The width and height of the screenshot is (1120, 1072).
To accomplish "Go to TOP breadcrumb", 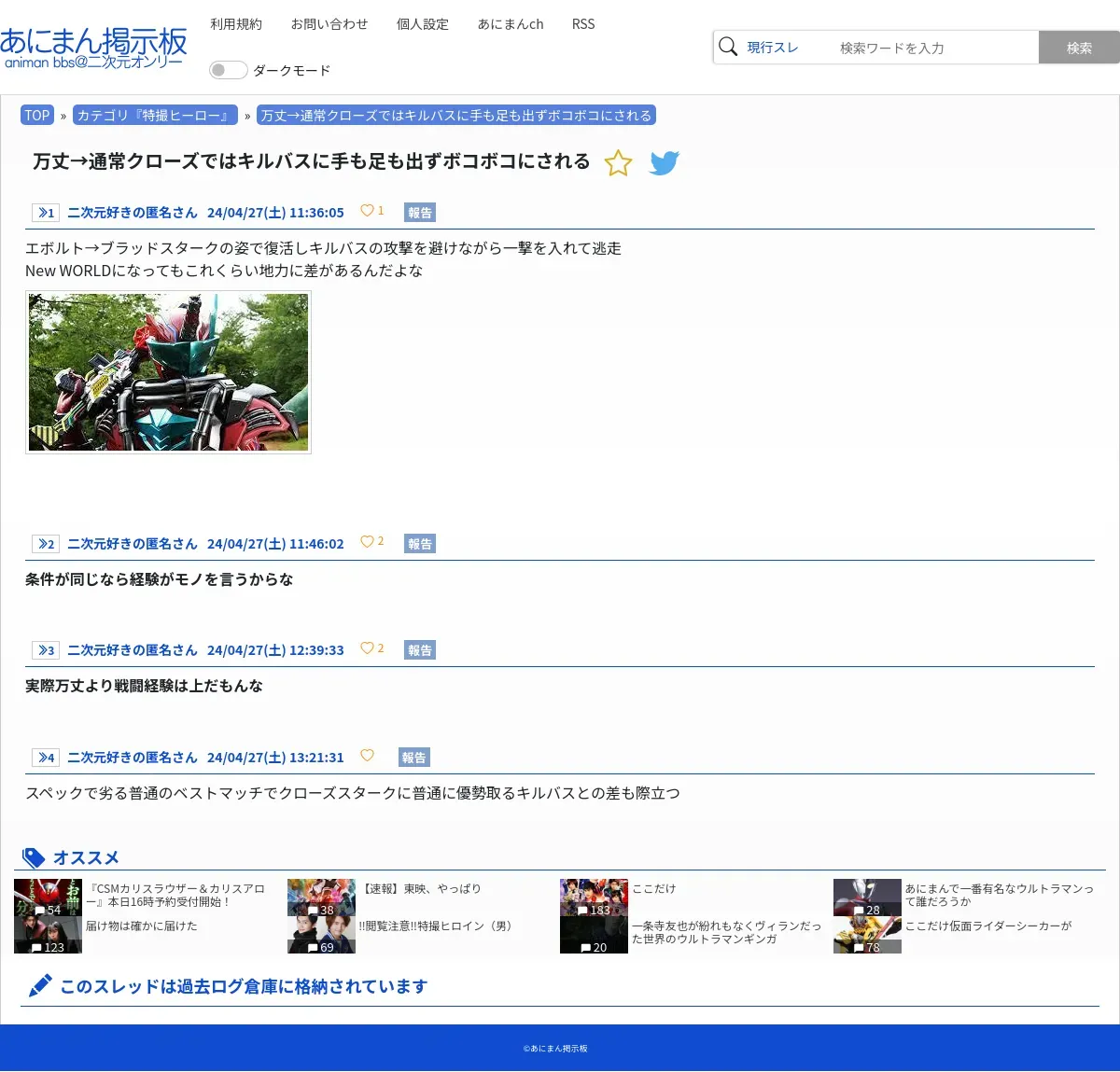I will [x=37, y=116].
